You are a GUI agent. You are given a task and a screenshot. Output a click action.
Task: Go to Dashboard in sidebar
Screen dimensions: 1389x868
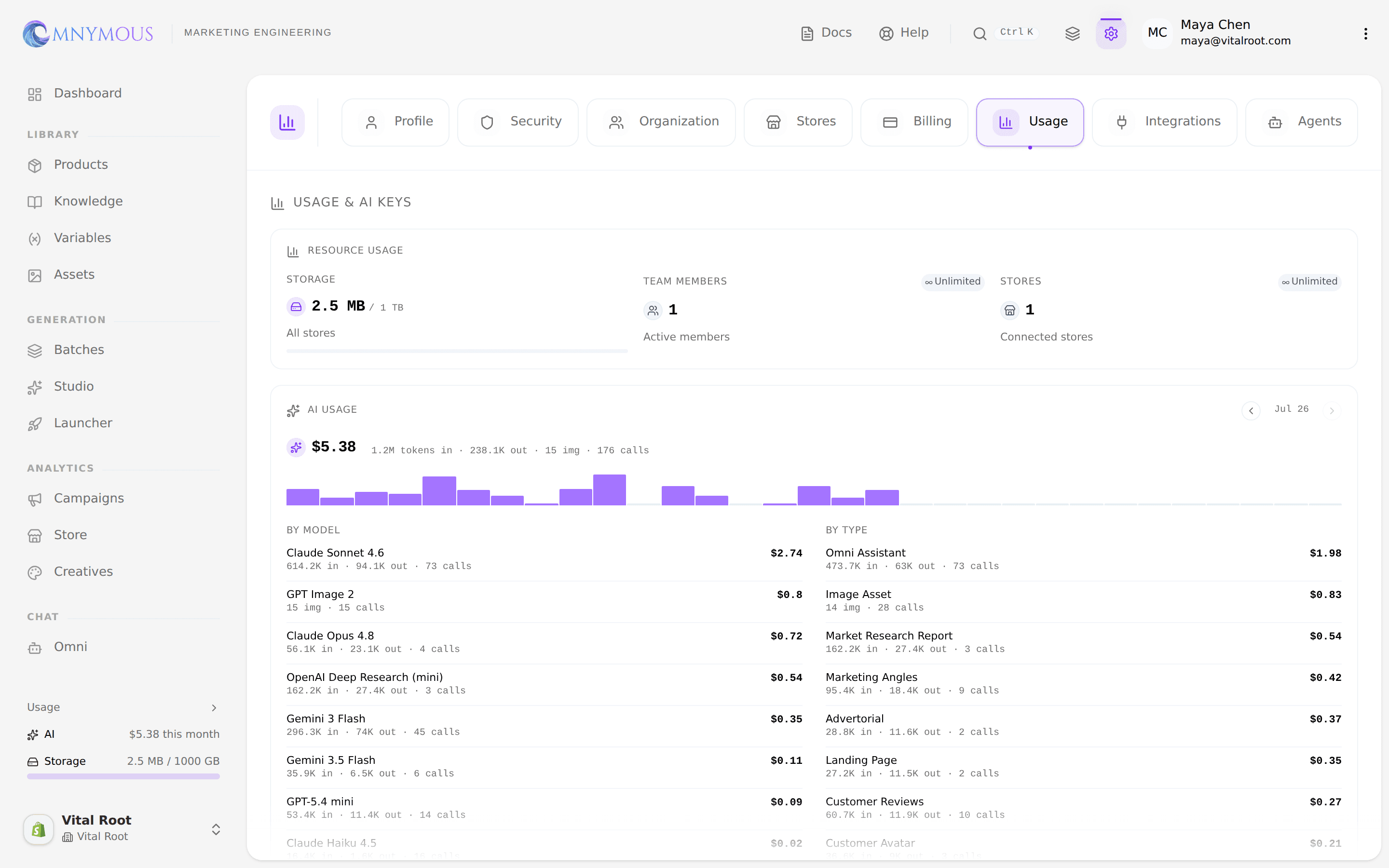pyautogui.click(x=123, y=94)
